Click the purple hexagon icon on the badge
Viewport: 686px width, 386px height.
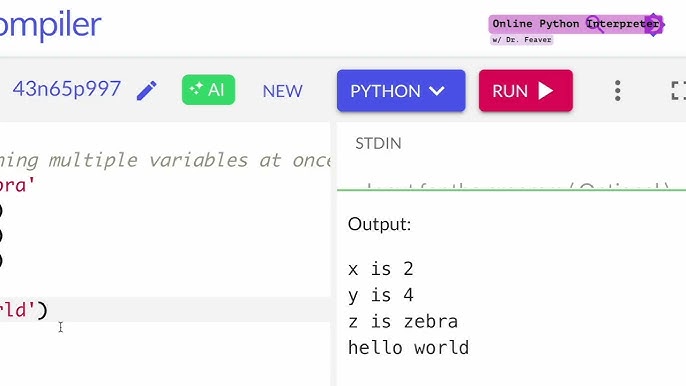(x=654, y=25)
